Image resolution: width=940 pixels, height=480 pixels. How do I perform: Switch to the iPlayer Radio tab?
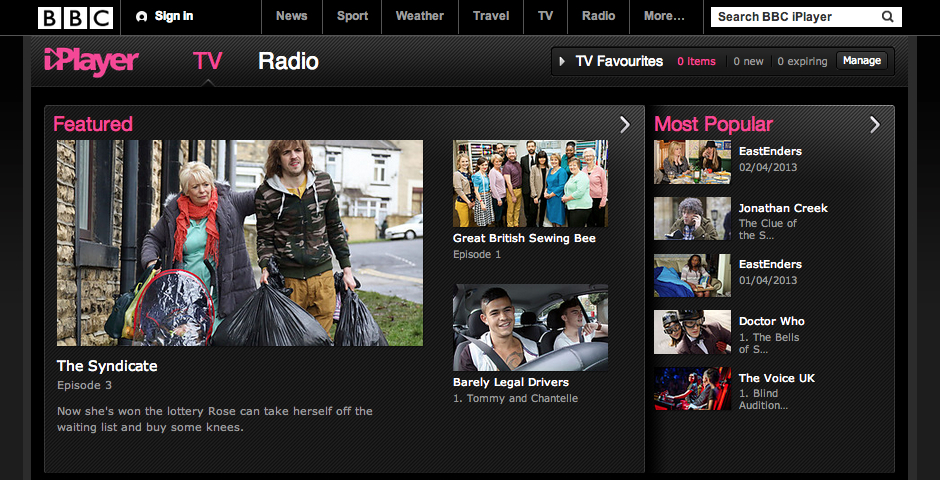(x=288, y=61)
